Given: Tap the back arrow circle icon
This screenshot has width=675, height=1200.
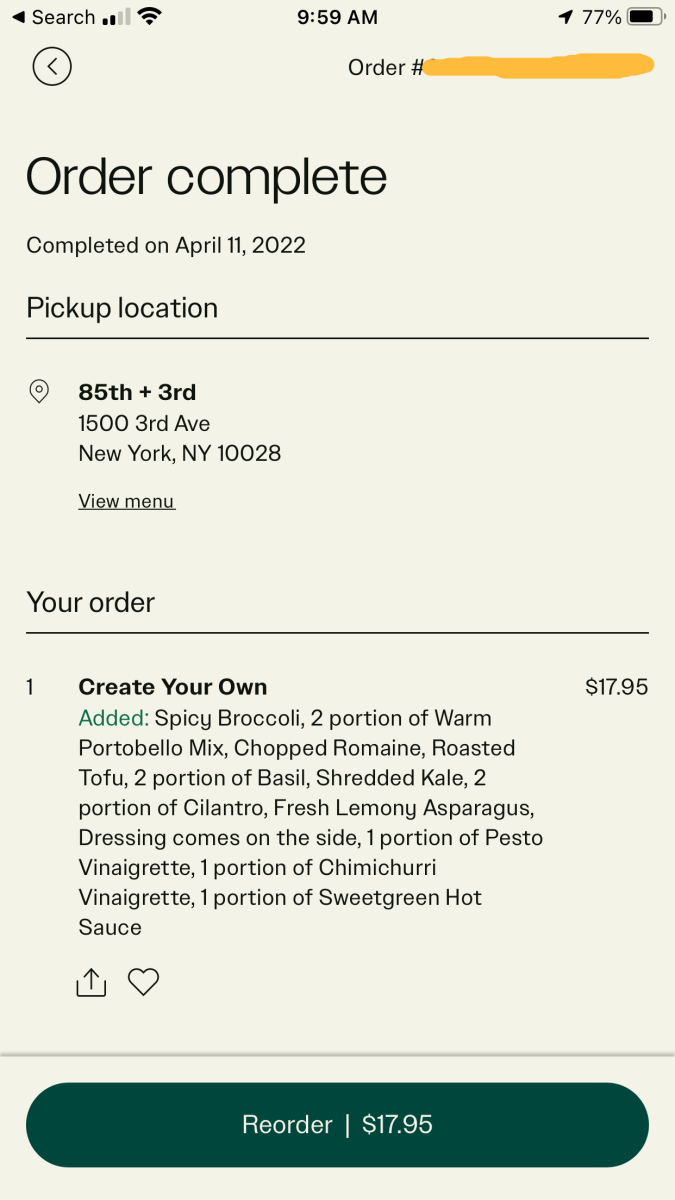Looking at the screenshot, I should [52, 67].
